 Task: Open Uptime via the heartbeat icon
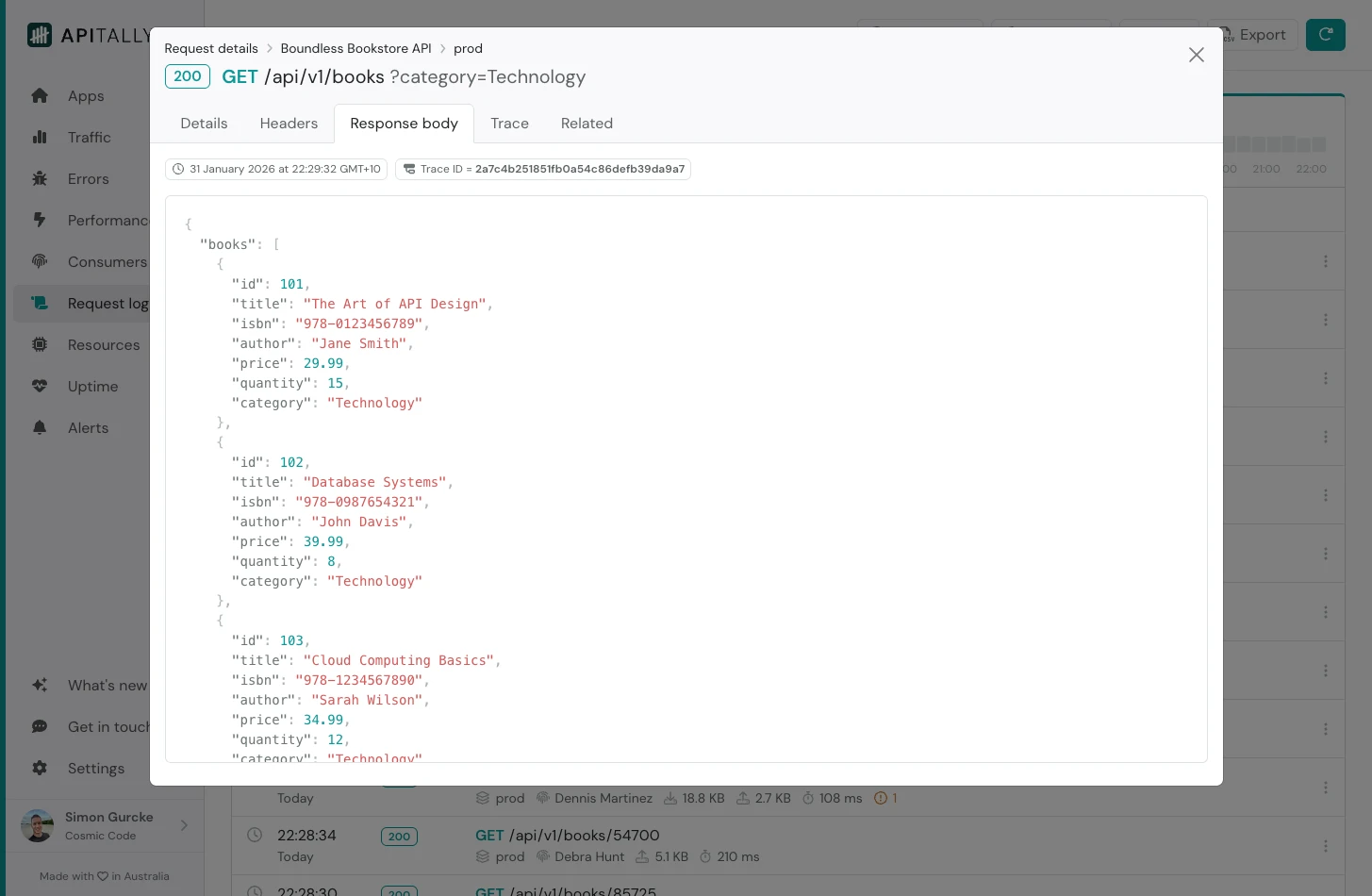tap(40, 387)
